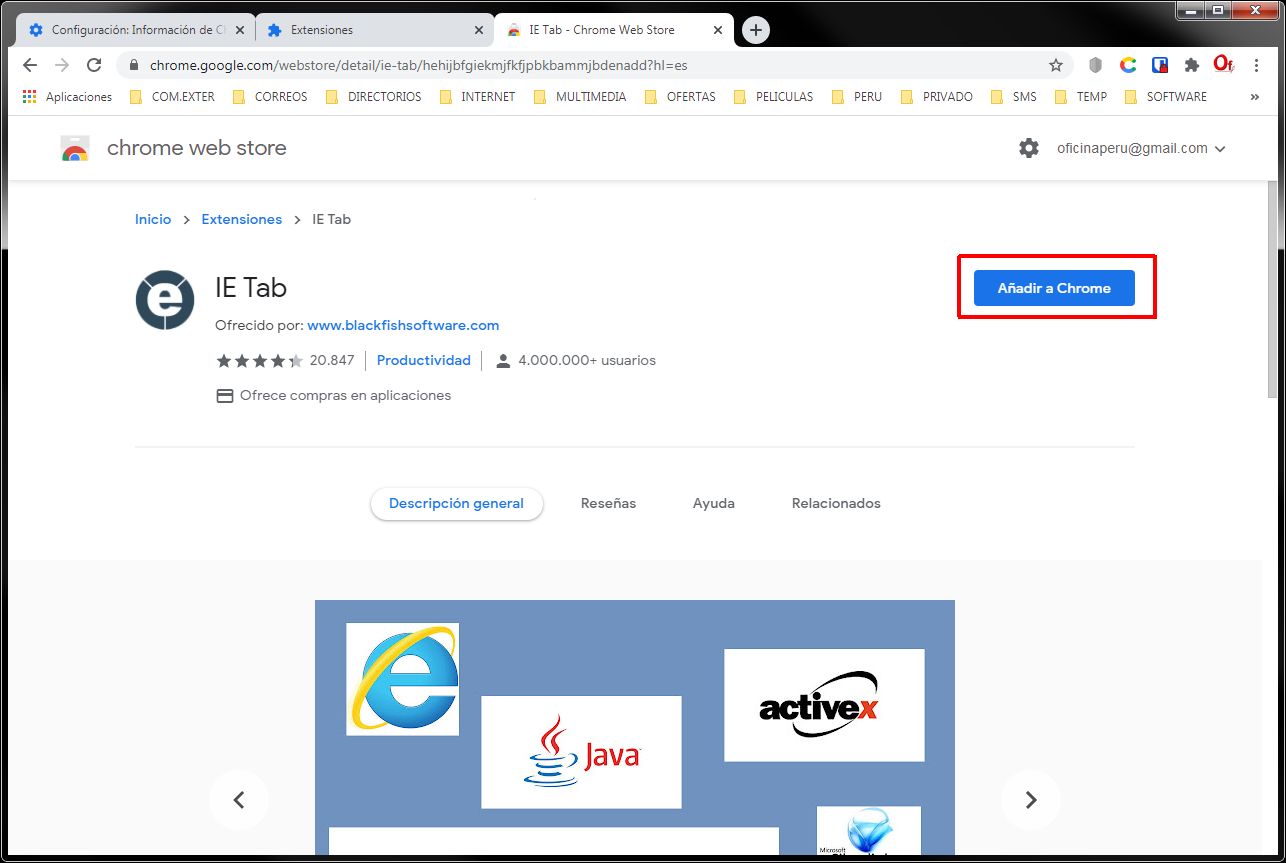This screenshot has height=863, width=1286.
Task: Open a new browser tab
Action: pyautogui.click(x=756, y=30)
